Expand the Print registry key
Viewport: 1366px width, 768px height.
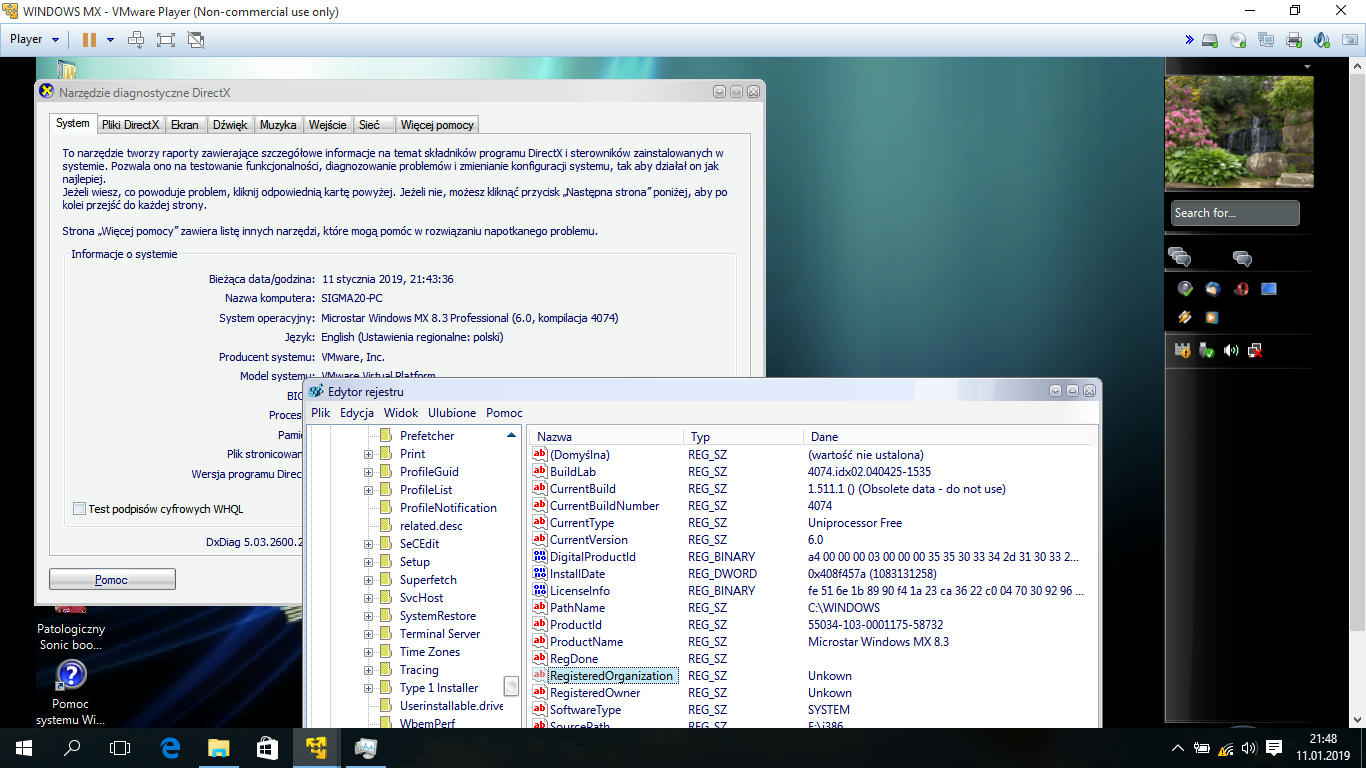(368, 454)
